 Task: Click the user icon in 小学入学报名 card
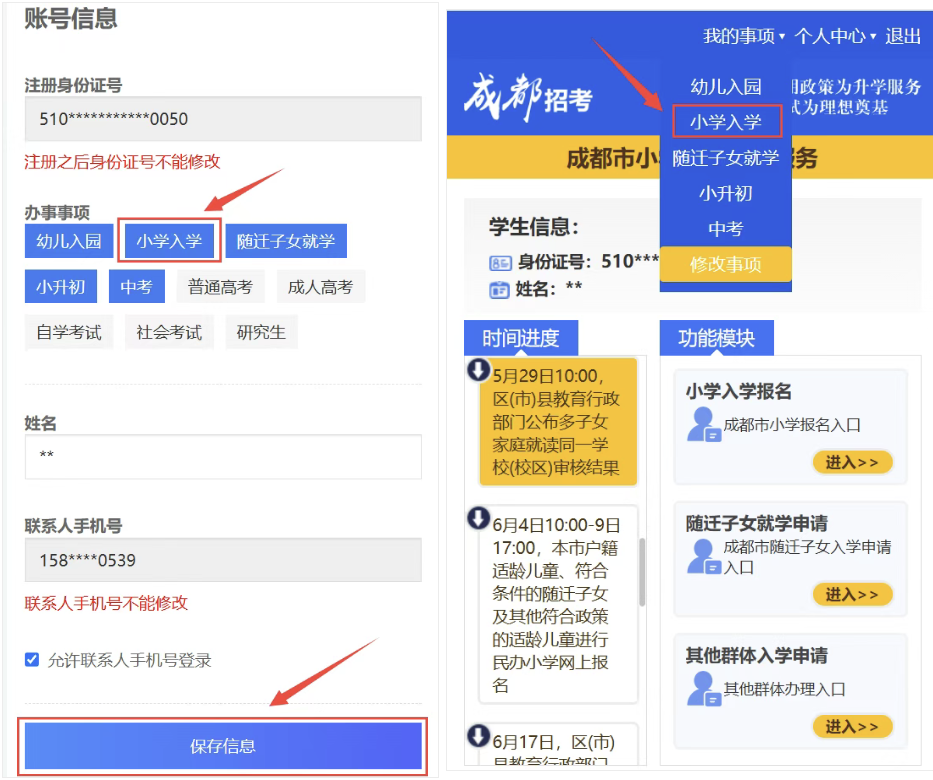[x=703, y=424]
